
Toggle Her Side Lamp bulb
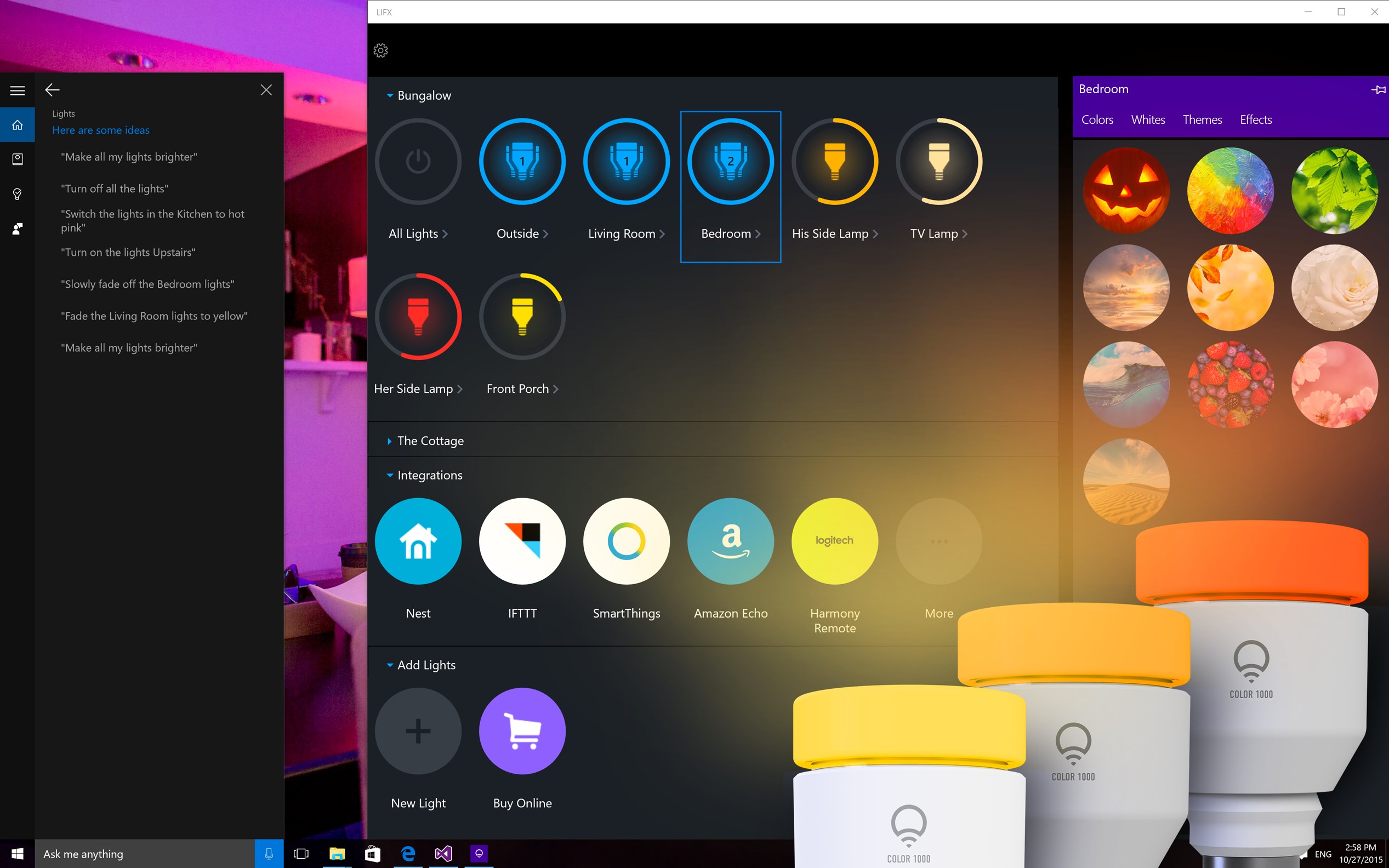tap(418, 316)
